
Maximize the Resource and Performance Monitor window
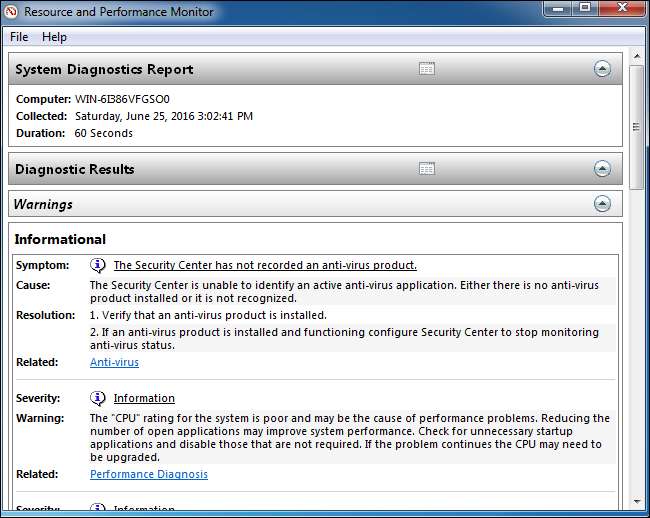click(x=585, y=8)
